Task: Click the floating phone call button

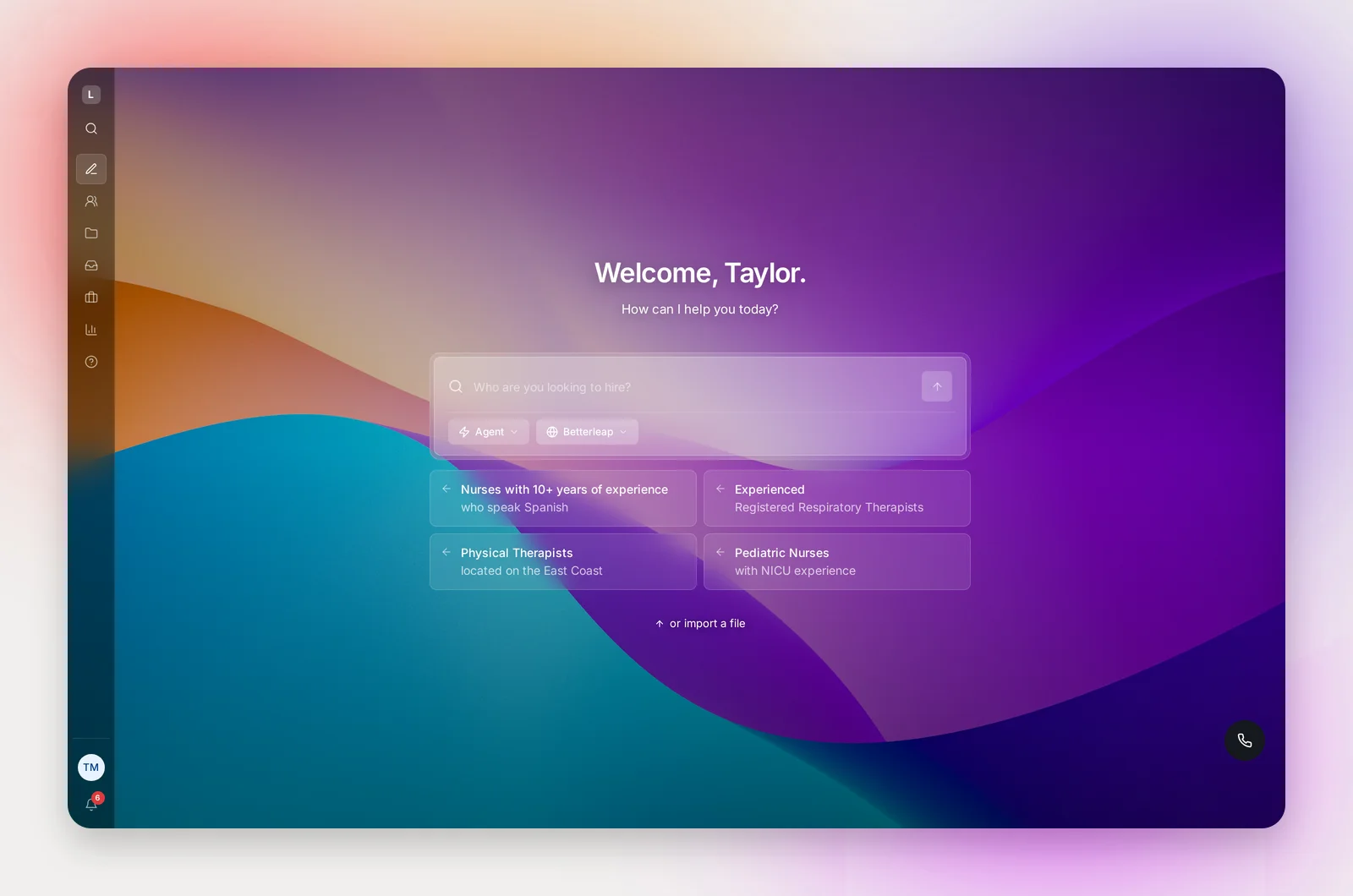Action: [x=1245, y=740]
